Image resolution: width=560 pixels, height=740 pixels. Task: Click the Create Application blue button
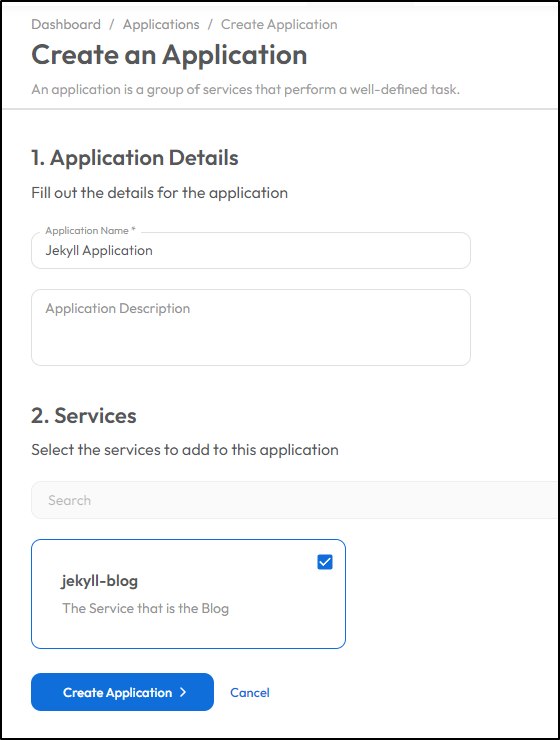122,692
